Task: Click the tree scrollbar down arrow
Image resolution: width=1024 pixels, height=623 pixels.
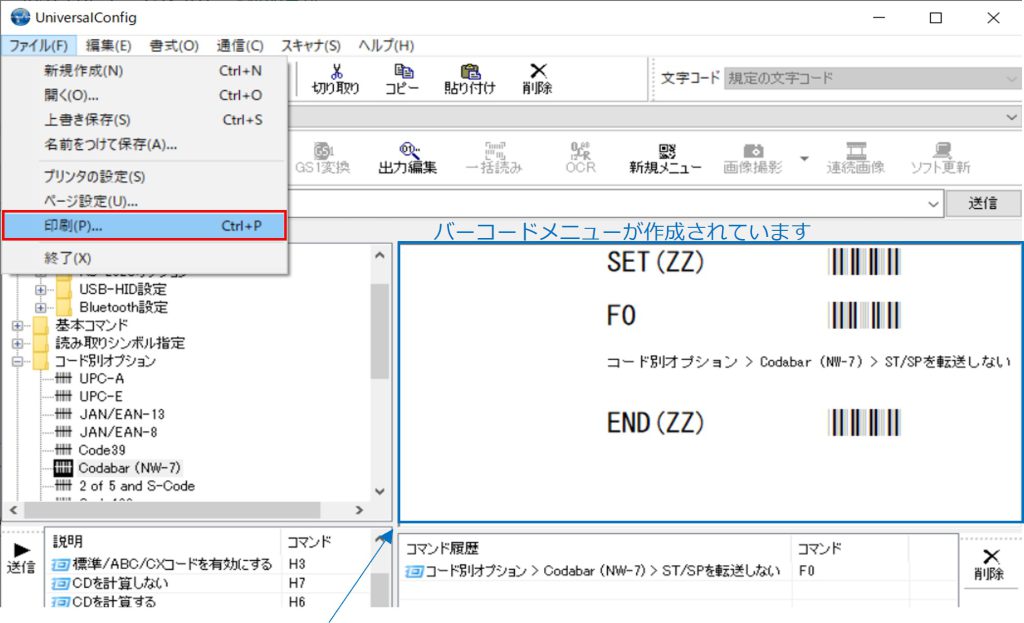Action: 380,491
